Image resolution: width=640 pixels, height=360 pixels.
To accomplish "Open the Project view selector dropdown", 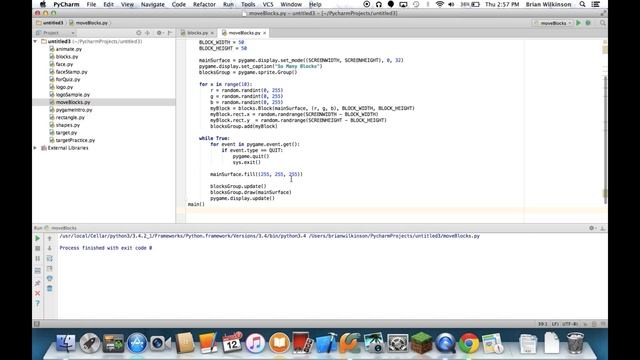I will click(x=56, y=33).
